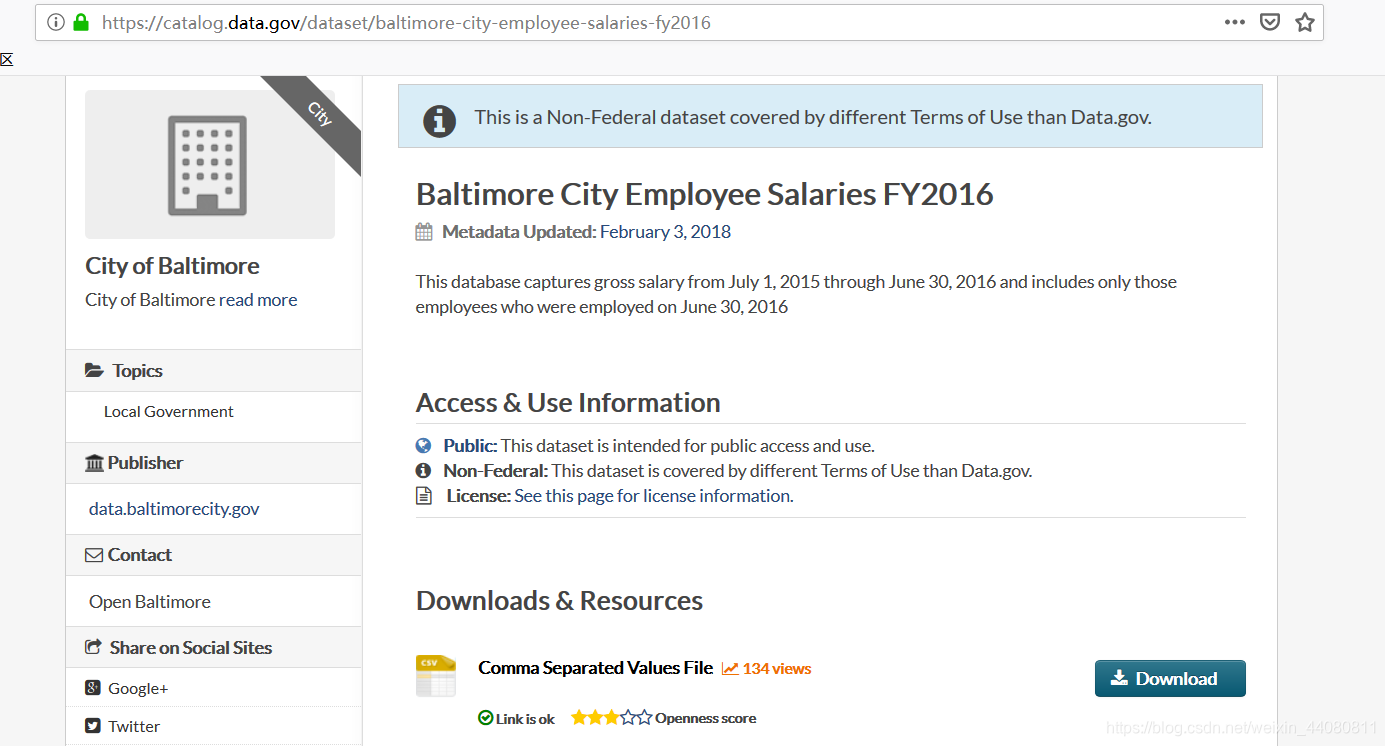
Task: Click the Access & Use Information heading
Action: [568, 403]
